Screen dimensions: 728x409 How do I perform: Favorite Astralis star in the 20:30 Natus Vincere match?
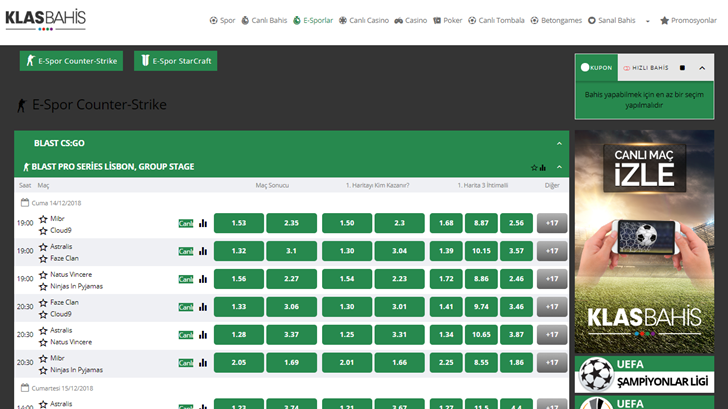(x=43, y=330)
